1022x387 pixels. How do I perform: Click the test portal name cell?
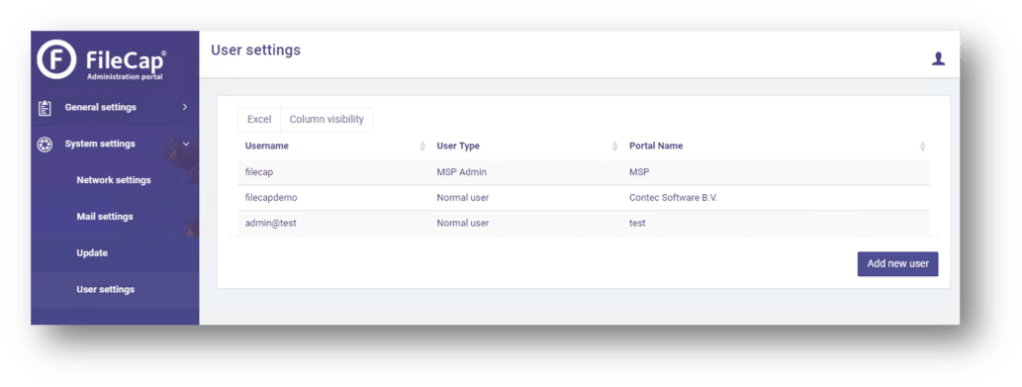coord(637,223)
